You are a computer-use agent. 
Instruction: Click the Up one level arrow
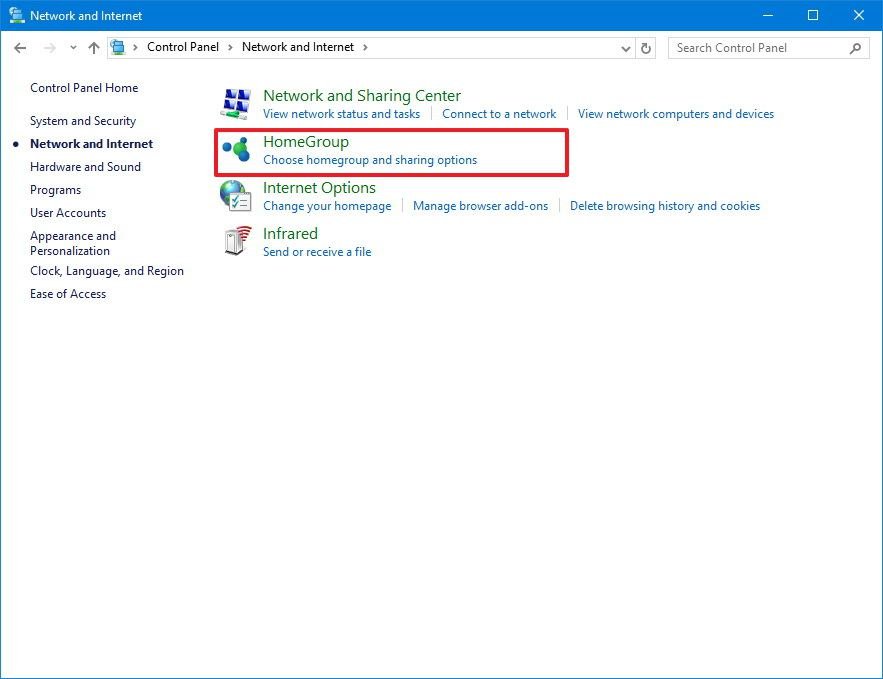pyautogui.click(x=94, y=48)
